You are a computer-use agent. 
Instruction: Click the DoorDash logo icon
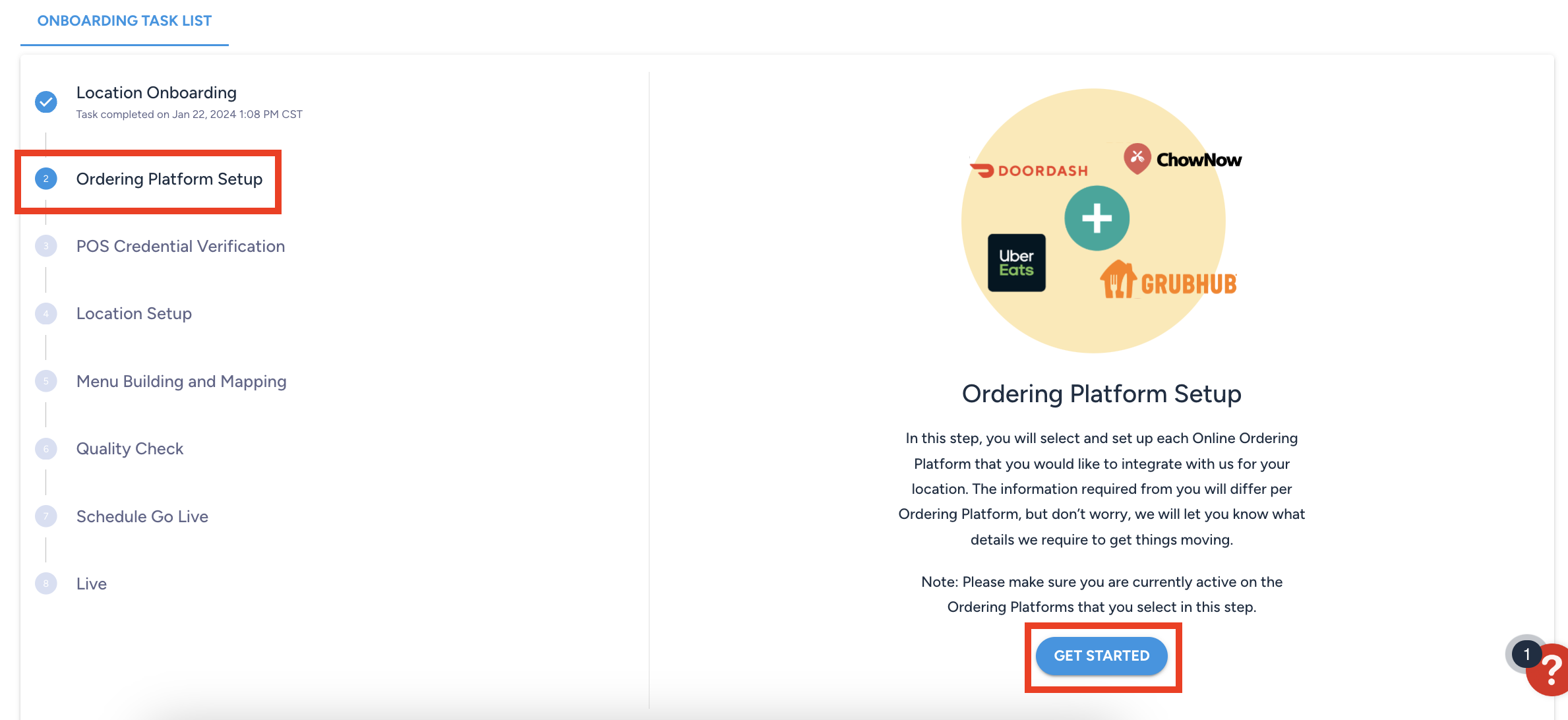tap(1030, 170)
